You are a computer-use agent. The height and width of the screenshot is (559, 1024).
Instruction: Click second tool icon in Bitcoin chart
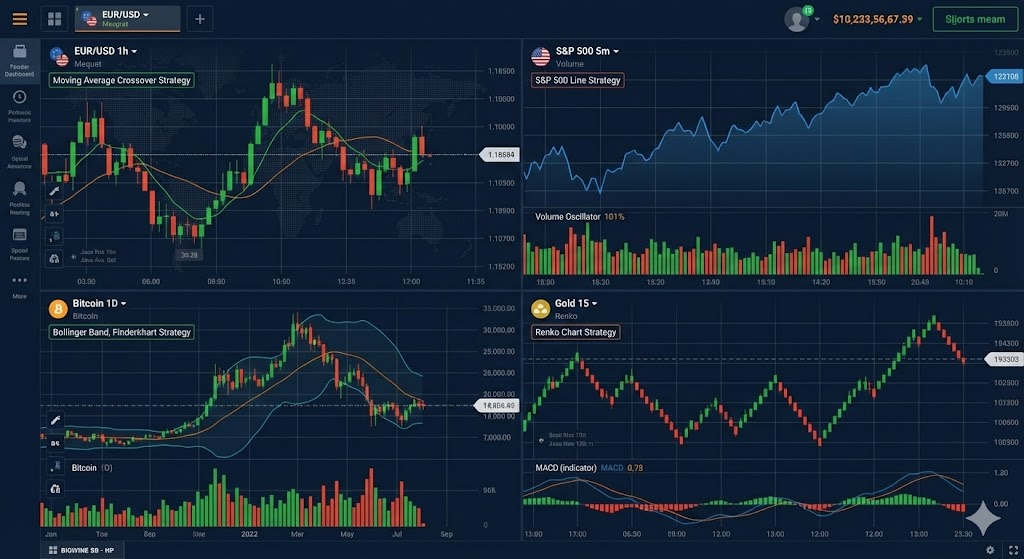point(55,443)
